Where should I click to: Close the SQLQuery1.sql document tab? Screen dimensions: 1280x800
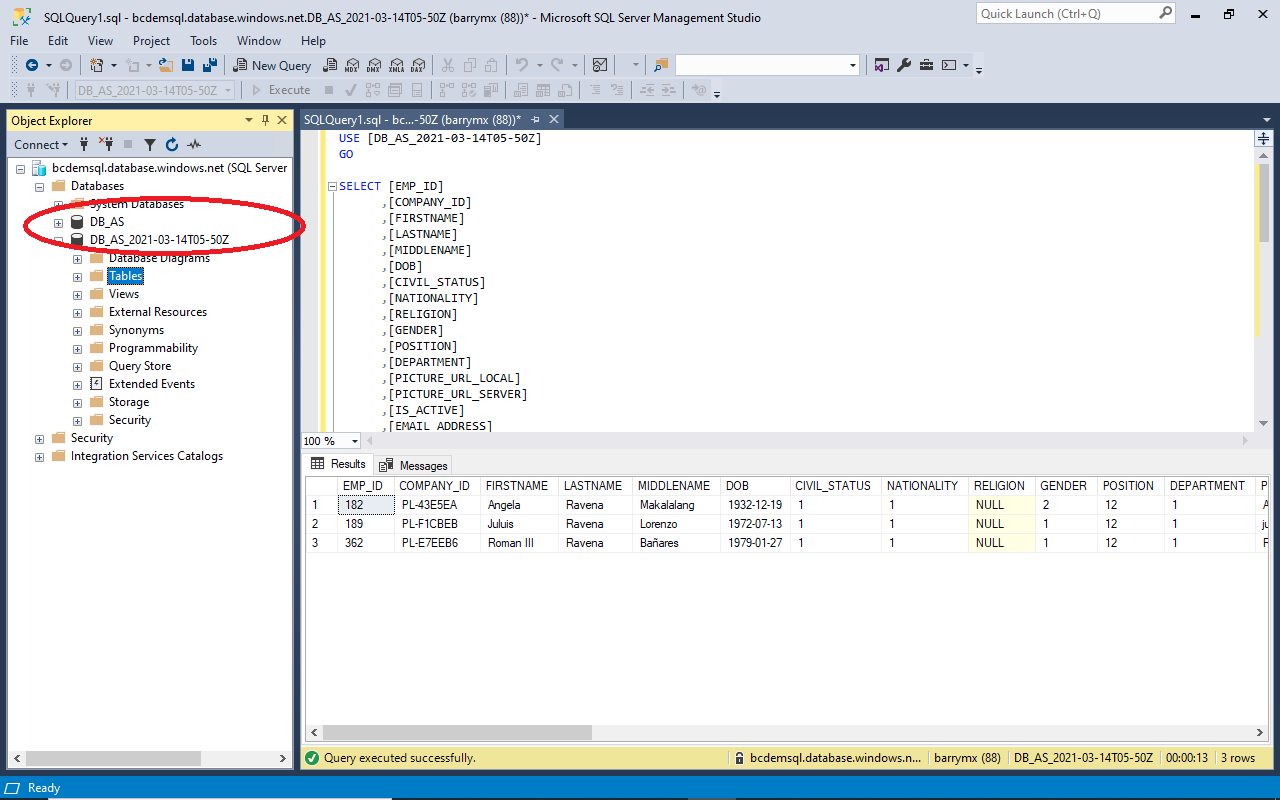click(x=553, y=119)
